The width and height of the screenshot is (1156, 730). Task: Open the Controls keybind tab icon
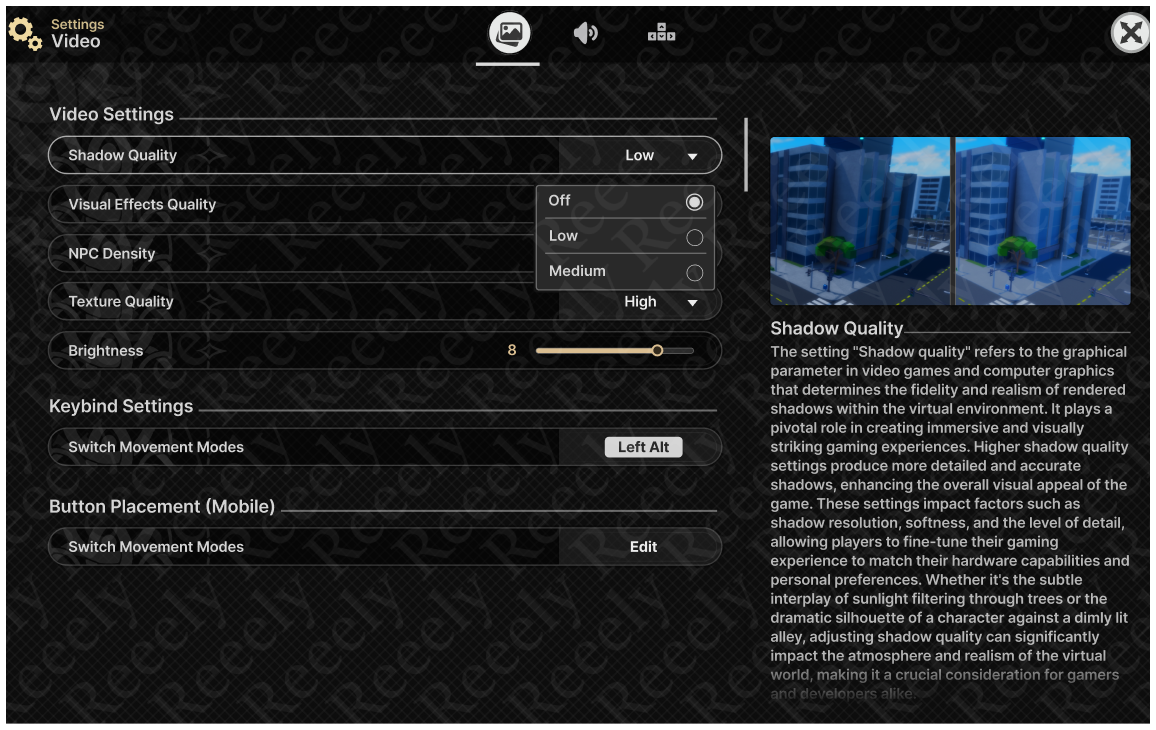pos(661,34)
